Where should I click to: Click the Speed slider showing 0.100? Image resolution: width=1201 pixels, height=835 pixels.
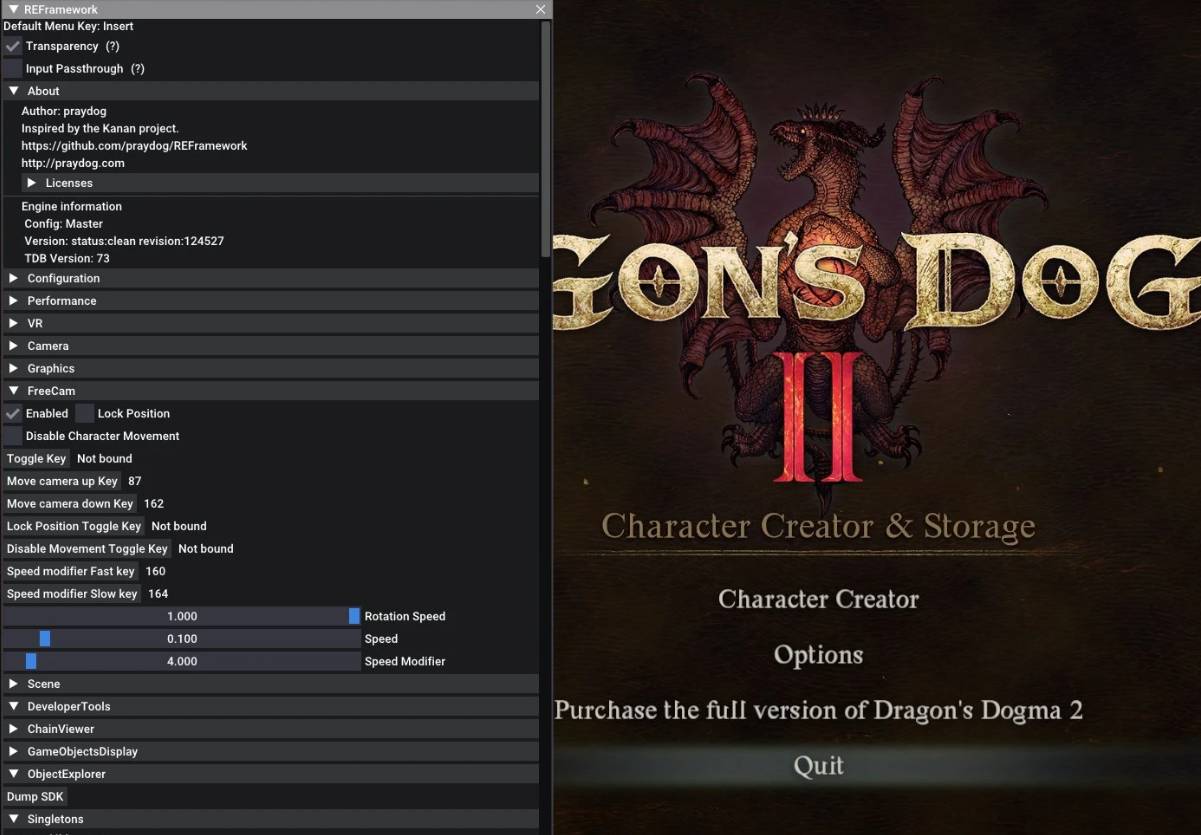coord(181,639)
